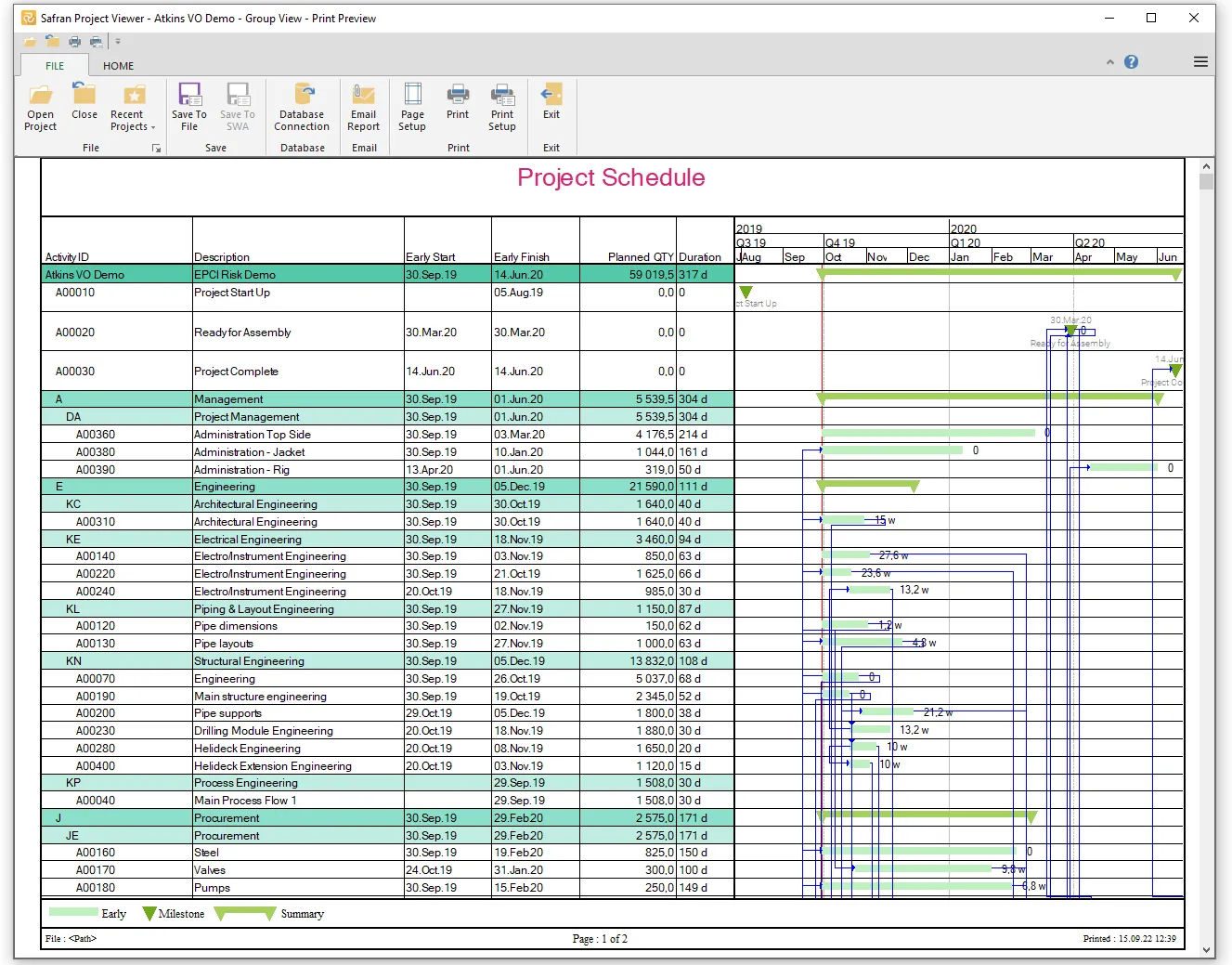
Task: Click the Early legend bar swatch
Action: click(73, 912)
